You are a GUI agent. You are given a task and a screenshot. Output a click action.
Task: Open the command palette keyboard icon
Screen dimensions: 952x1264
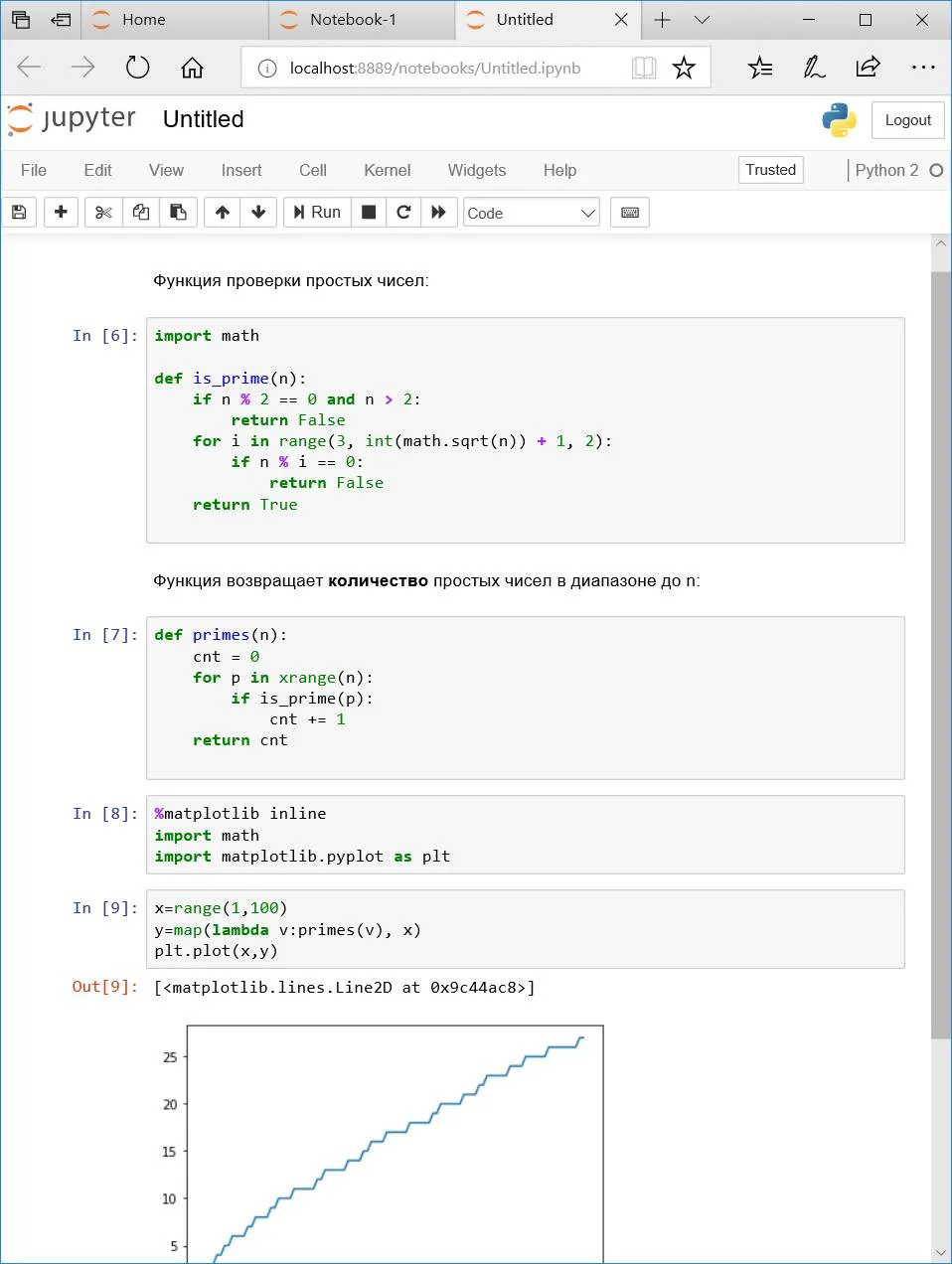[630, 212]
